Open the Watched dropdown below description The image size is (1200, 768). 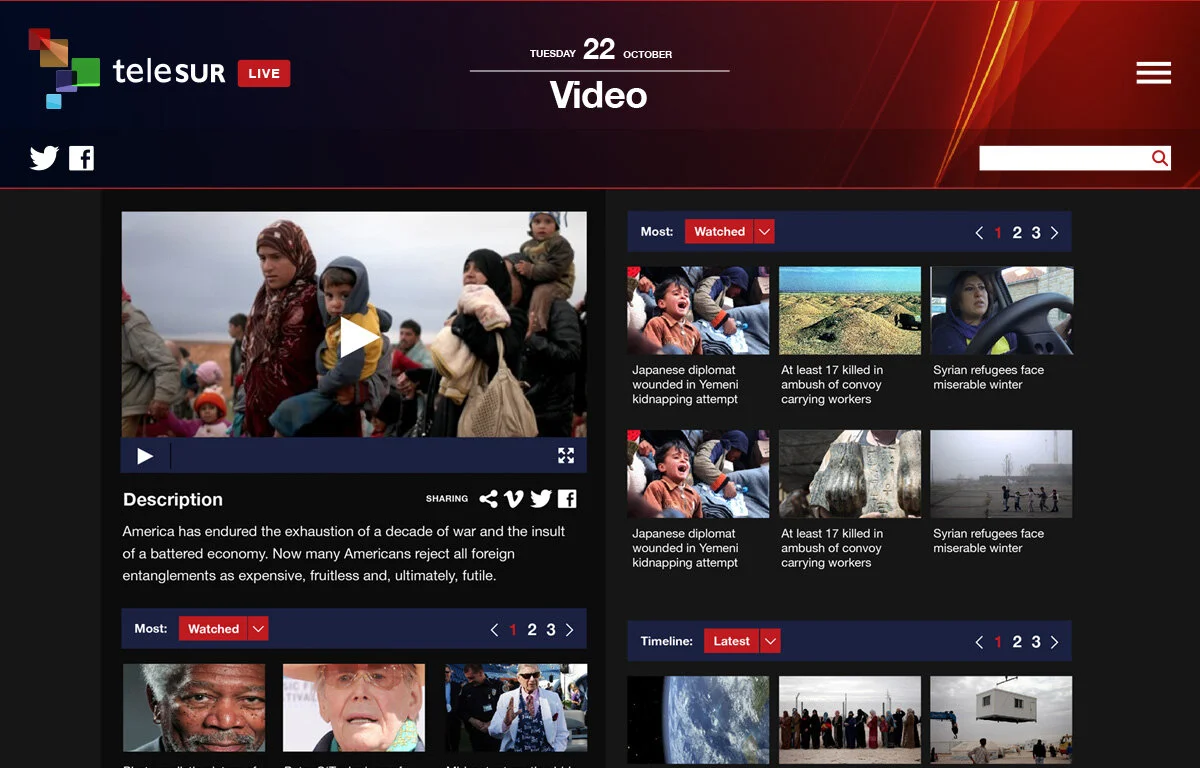pyautogui.click(x=258, y=629)
